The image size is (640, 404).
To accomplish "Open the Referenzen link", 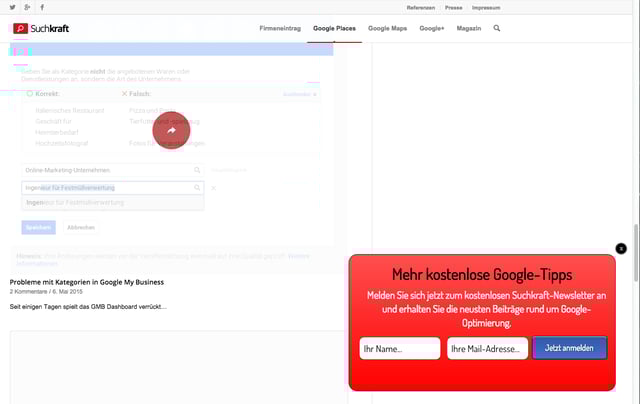I will tap(420, 8).
